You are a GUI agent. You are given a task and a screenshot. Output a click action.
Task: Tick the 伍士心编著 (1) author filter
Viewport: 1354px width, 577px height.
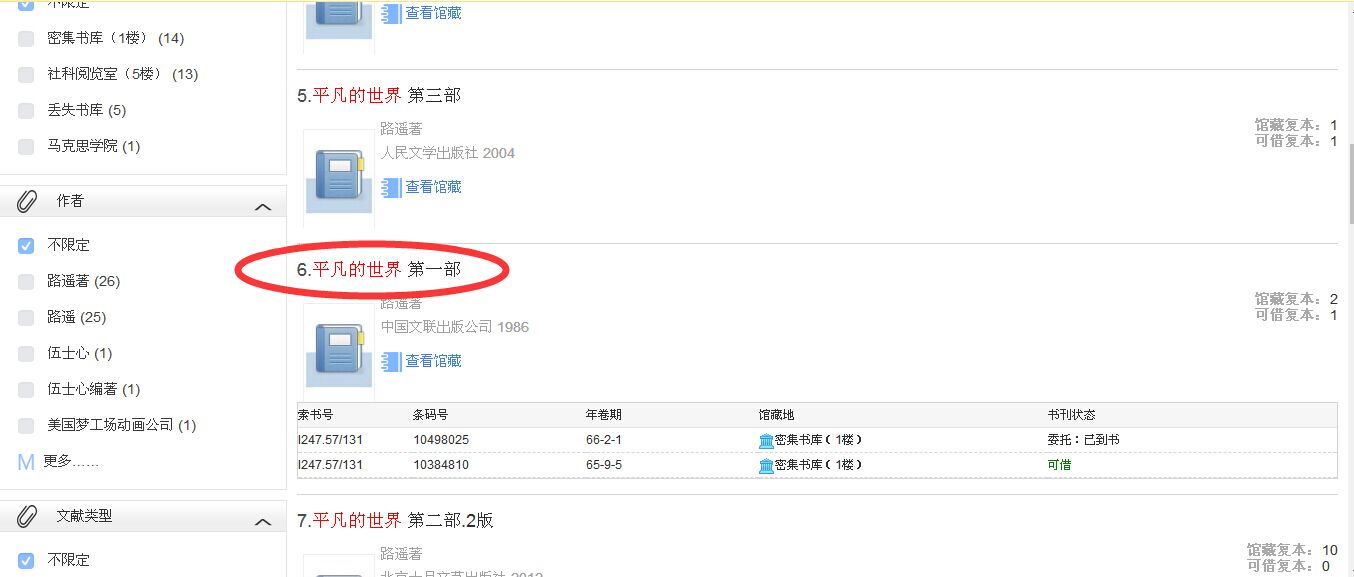[26, 390]
